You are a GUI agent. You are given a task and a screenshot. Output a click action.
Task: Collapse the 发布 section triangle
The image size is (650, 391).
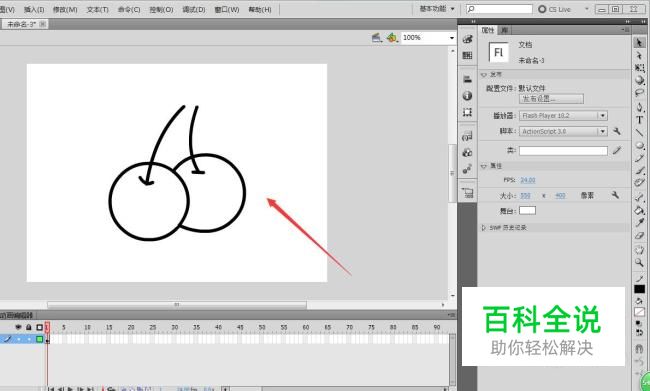pyautogui.click(x=483, y=75)
